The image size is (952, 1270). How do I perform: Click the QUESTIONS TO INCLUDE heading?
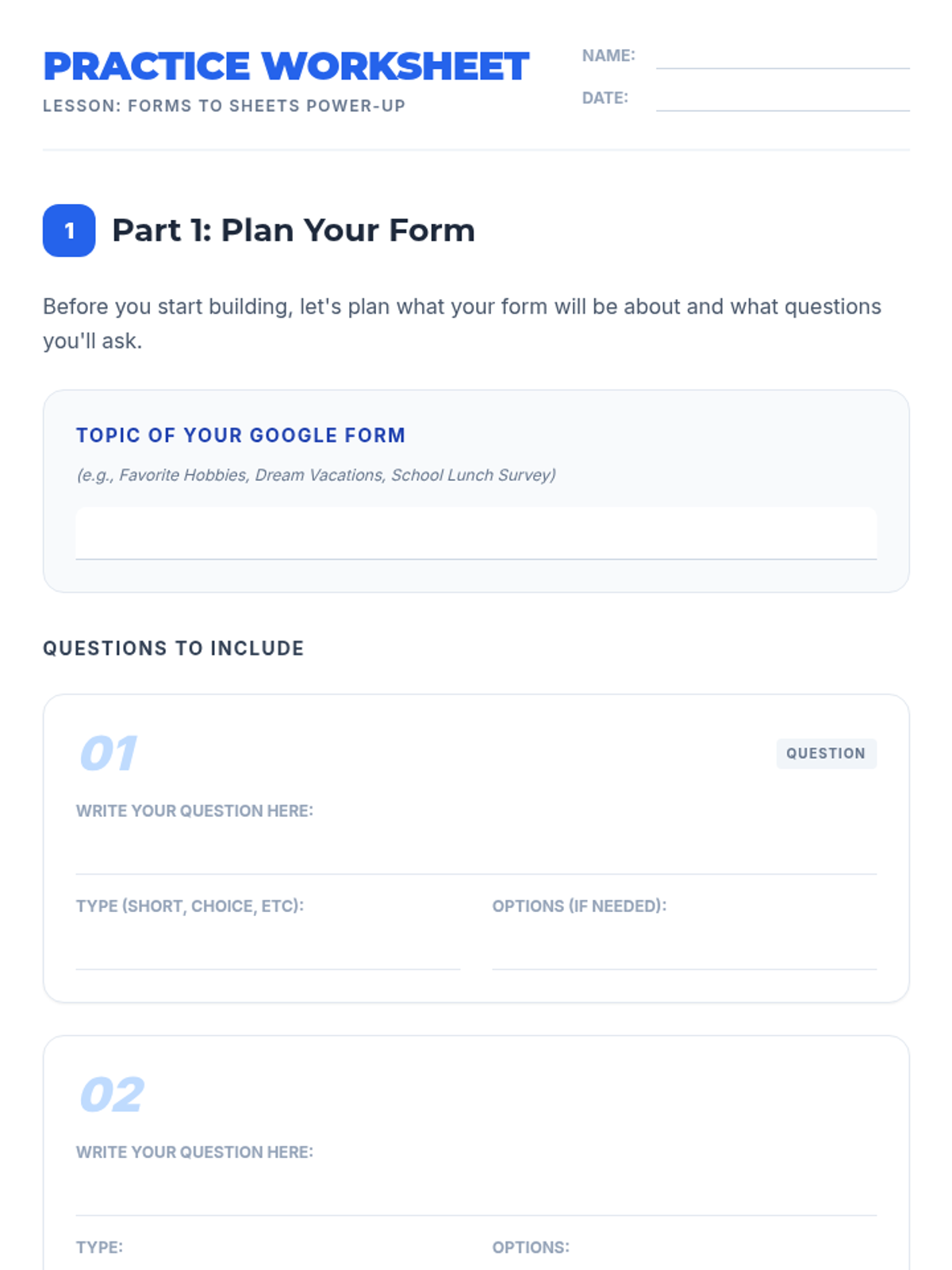click(x=173, y=648)
